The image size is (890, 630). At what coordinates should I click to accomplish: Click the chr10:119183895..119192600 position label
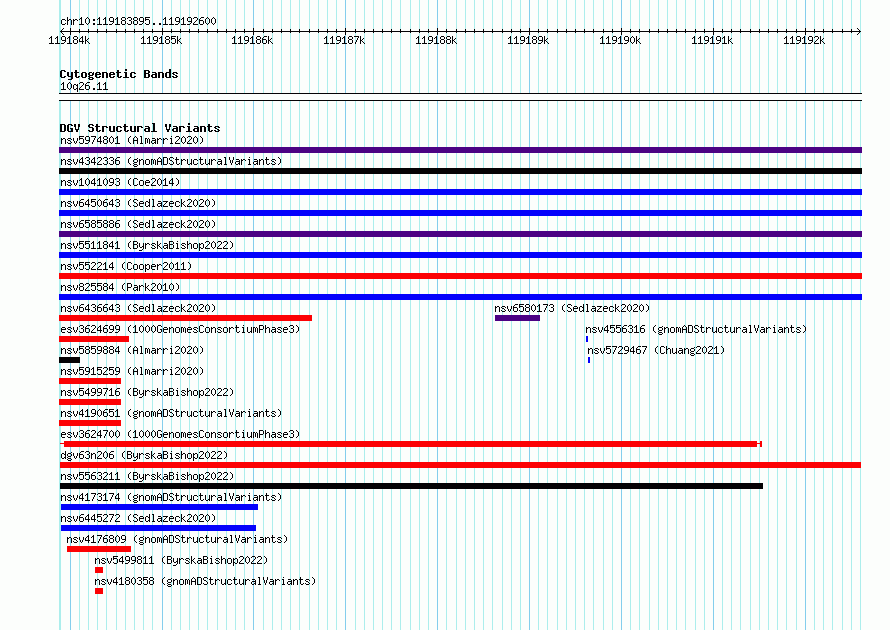[138, 22]
